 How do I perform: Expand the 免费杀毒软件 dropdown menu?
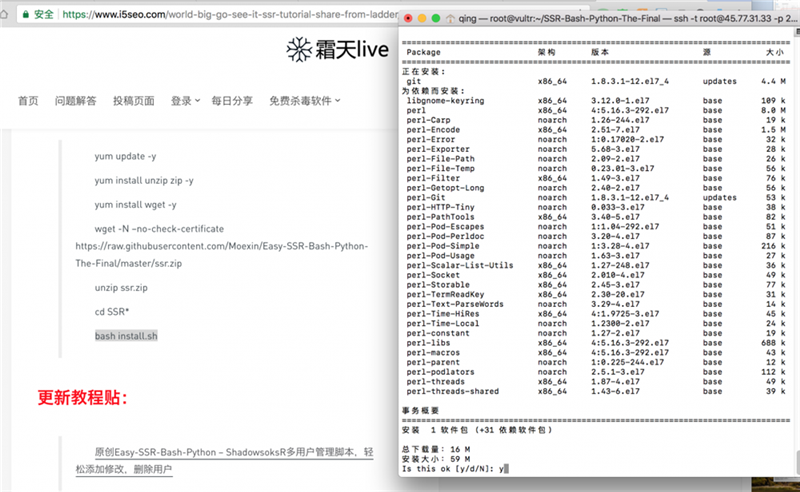[x=305, y=101]
